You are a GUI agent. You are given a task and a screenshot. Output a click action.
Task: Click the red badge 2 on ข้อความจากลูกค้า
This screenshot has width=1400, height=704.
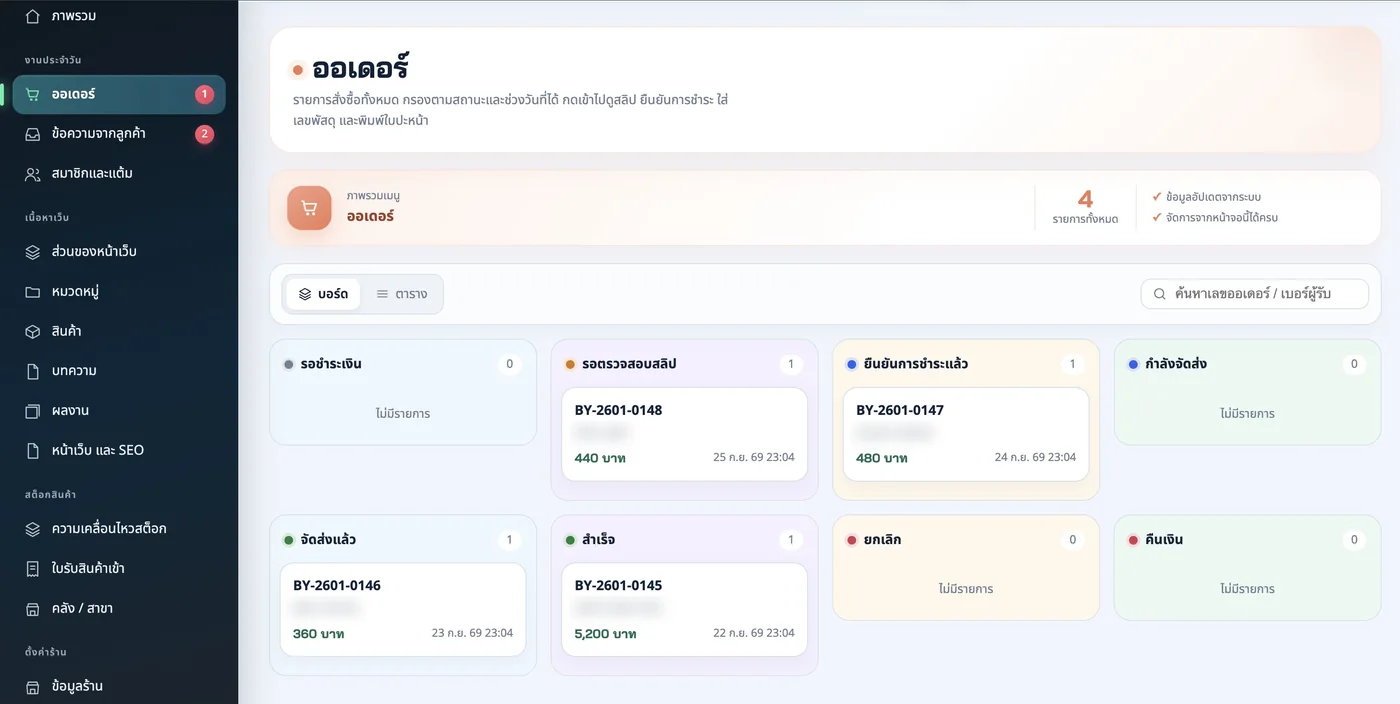coord(204,134)
